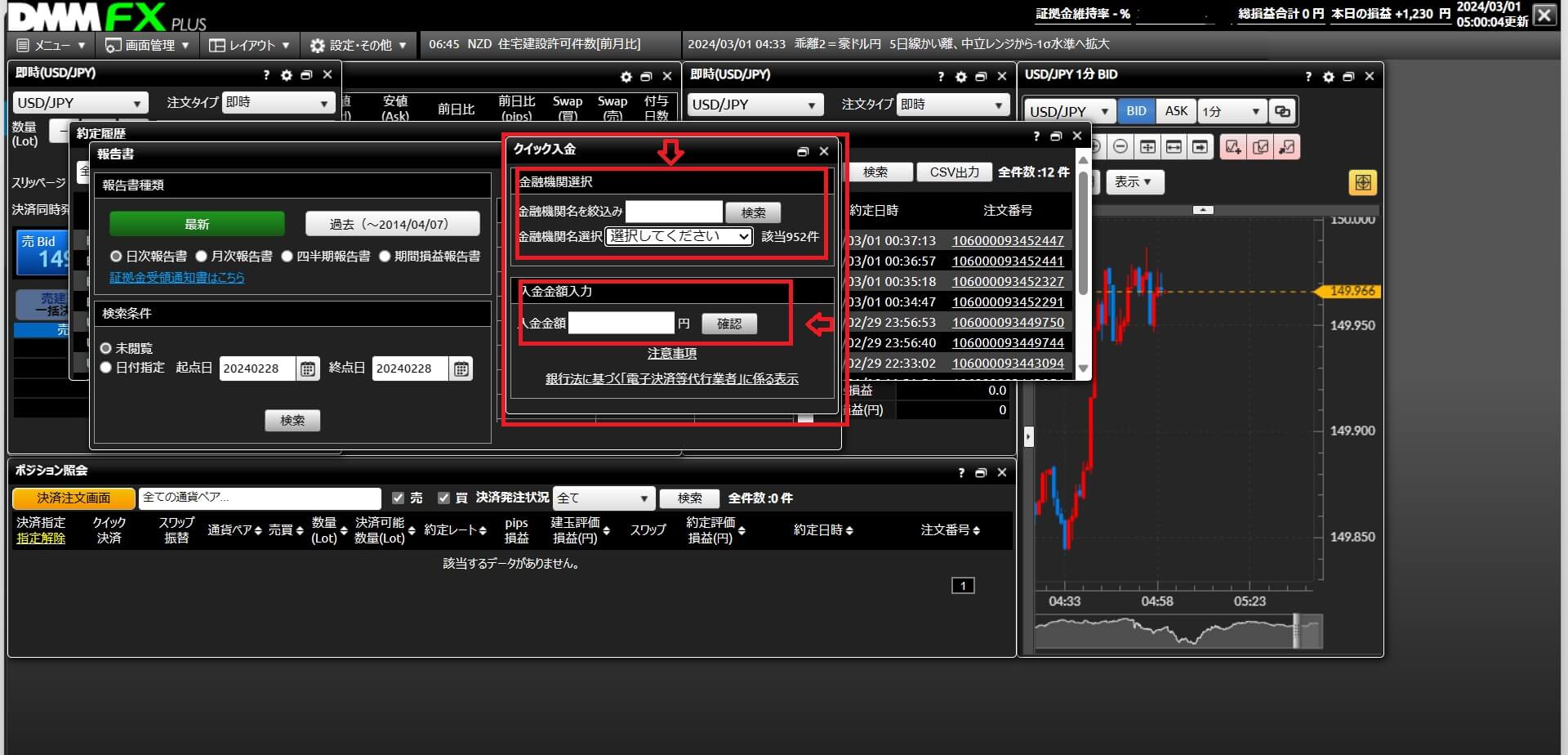Click help icon in ポジション照会 panel
1568x755 pixels.
[961, 473]
